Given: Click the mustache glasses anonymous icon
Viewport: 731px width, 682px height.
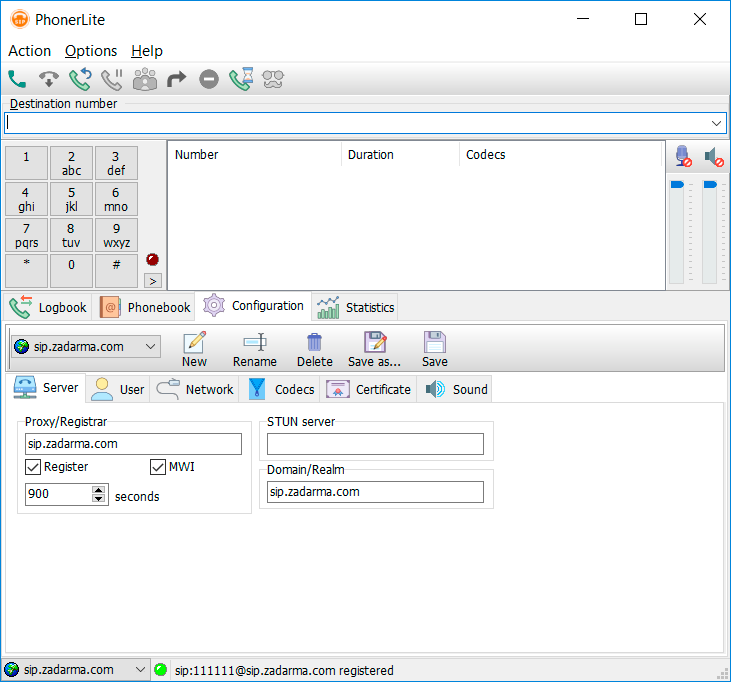Looking at the screenshot, I should (273, 79).
